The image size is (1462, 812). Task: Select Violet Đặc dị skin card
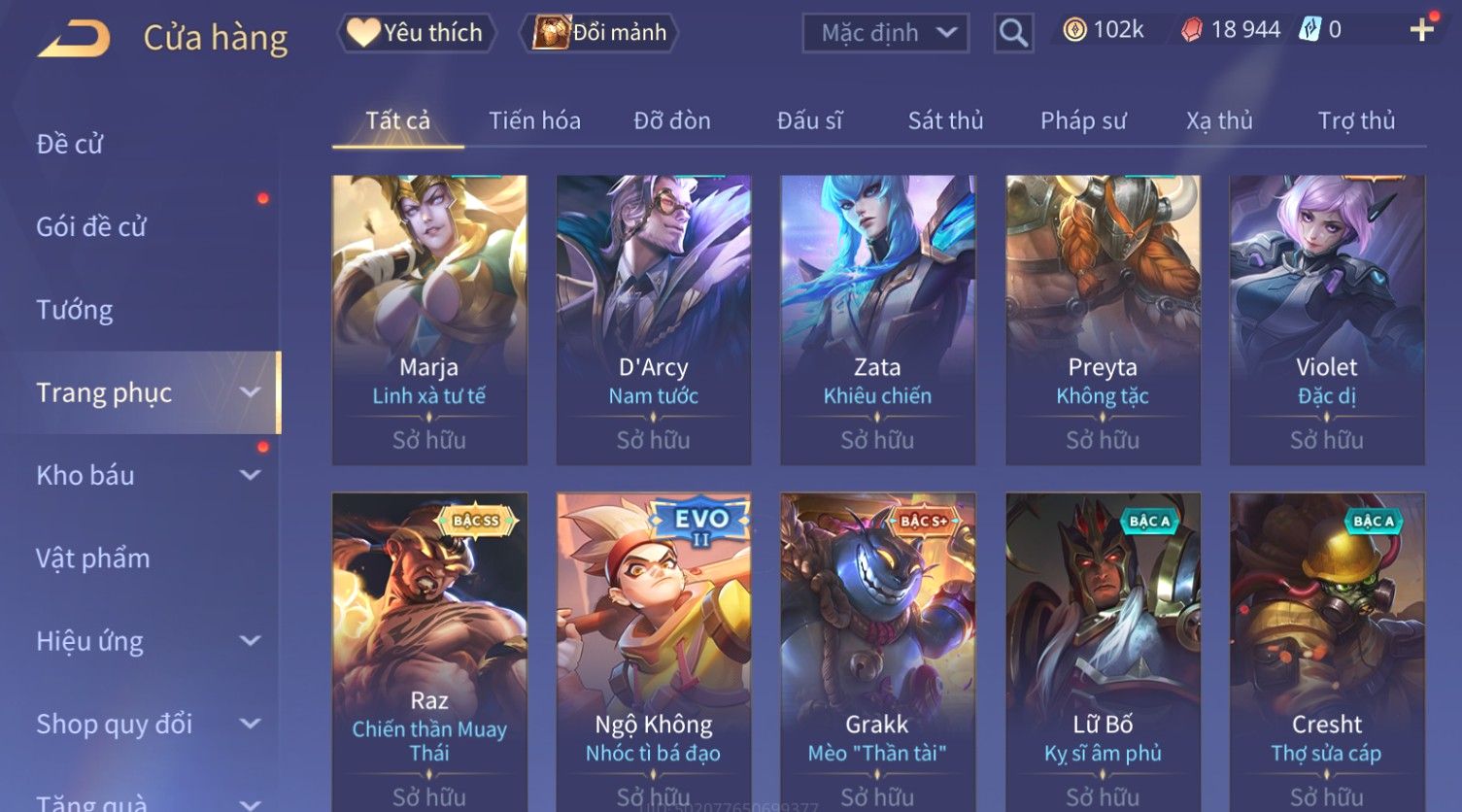pyautogui.click(x=1326, y=320)
